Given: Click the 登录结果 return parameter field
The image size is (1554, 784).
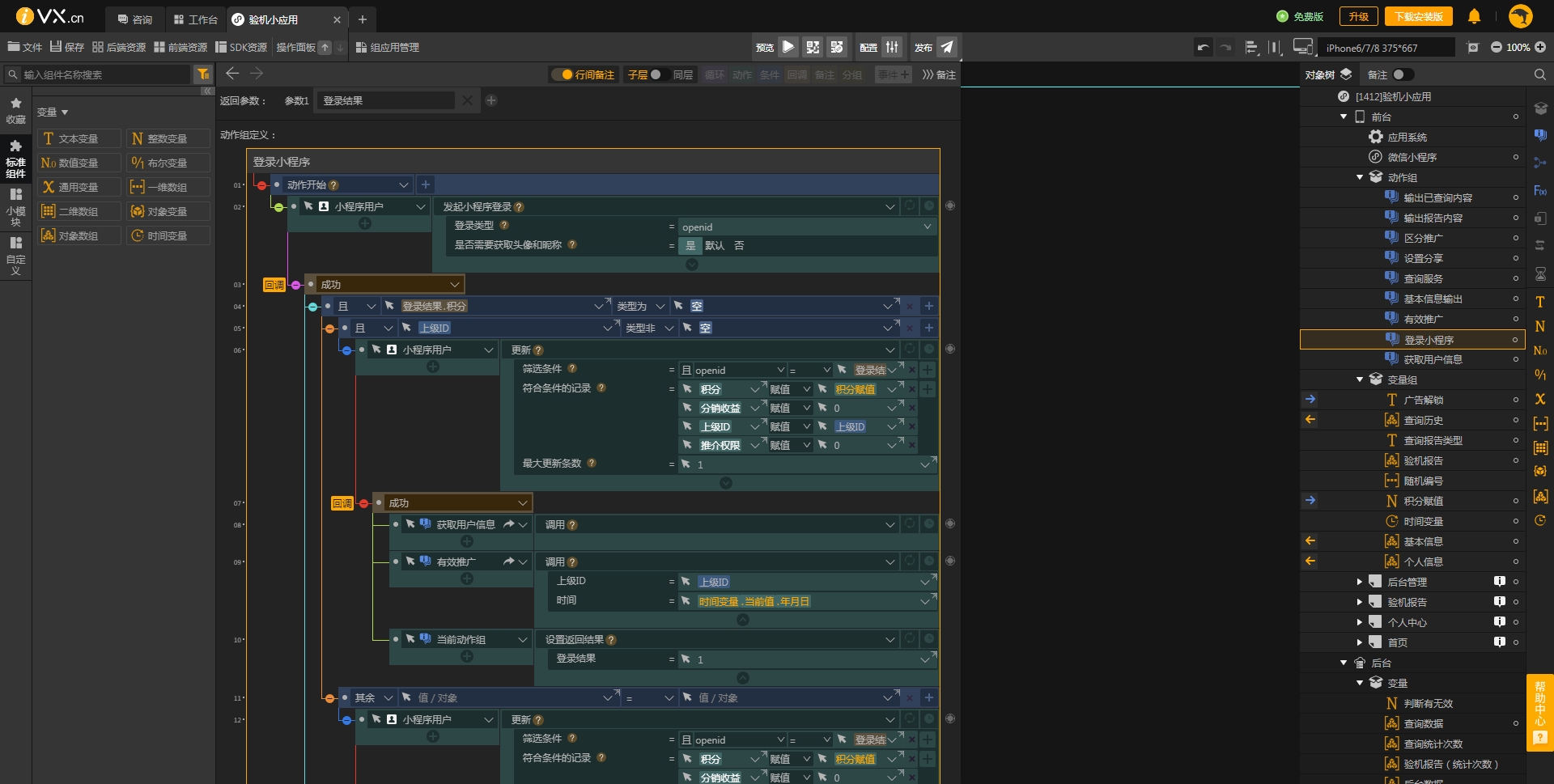Looking at the screenshot, I should (x=384, y=100).
